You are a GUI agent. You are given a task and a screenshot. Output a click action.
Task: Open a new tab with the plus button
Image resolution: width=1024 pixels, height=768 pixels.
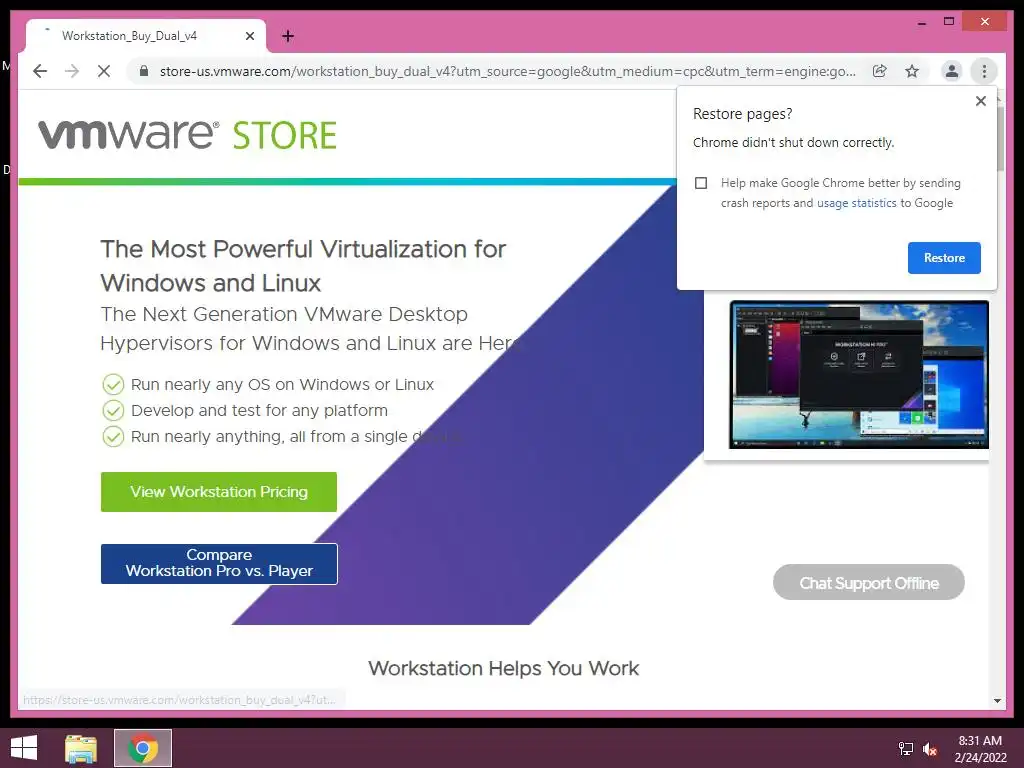288,36
